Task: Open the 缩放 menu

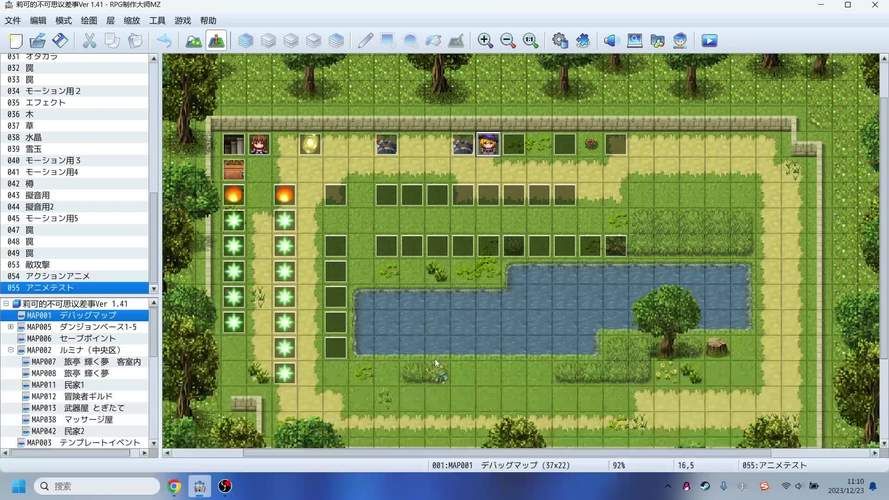Action: pos(132,20)
